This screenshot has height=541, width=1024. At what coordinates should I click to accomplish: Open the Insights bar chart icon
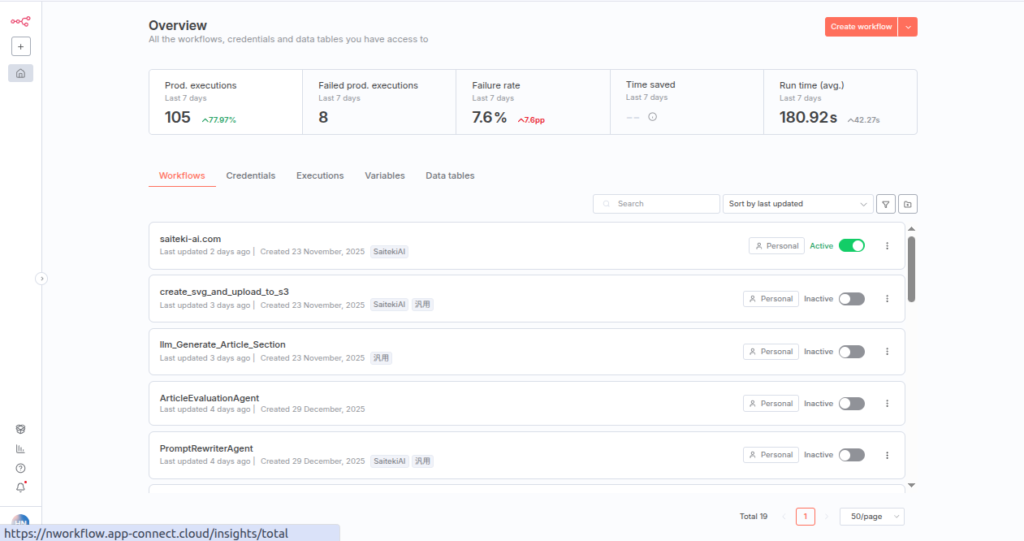[21, 449]
